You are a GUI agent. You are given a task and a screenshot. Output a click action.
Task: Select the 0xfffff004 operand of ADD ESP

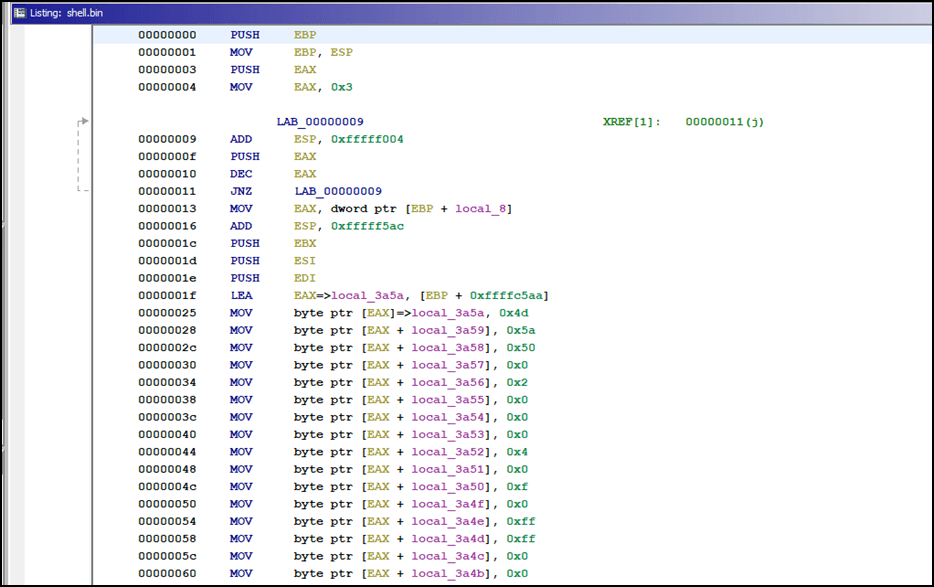pos(366,139)
